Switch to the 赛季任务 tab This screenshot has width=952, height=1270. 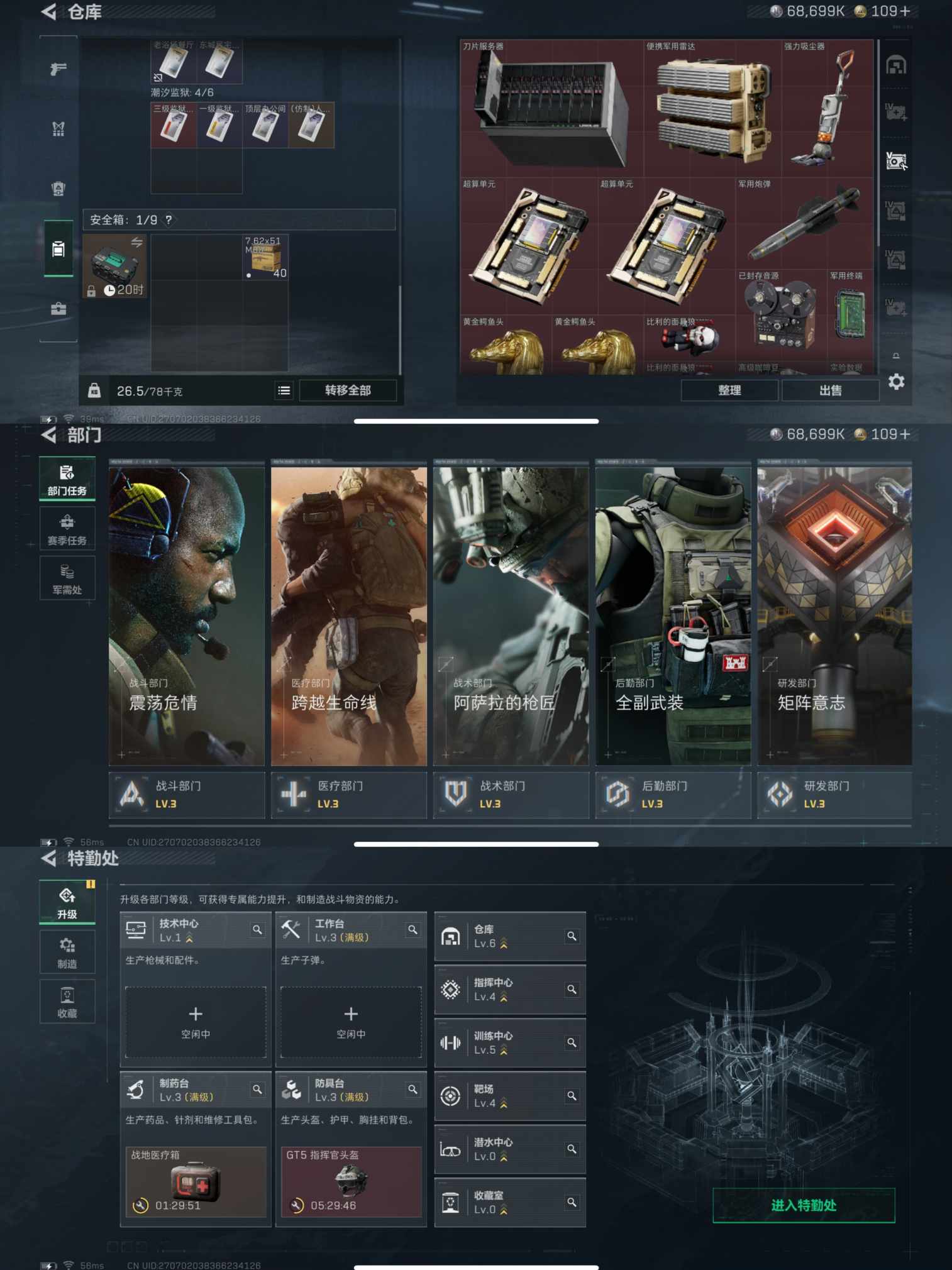coord(67,529)
